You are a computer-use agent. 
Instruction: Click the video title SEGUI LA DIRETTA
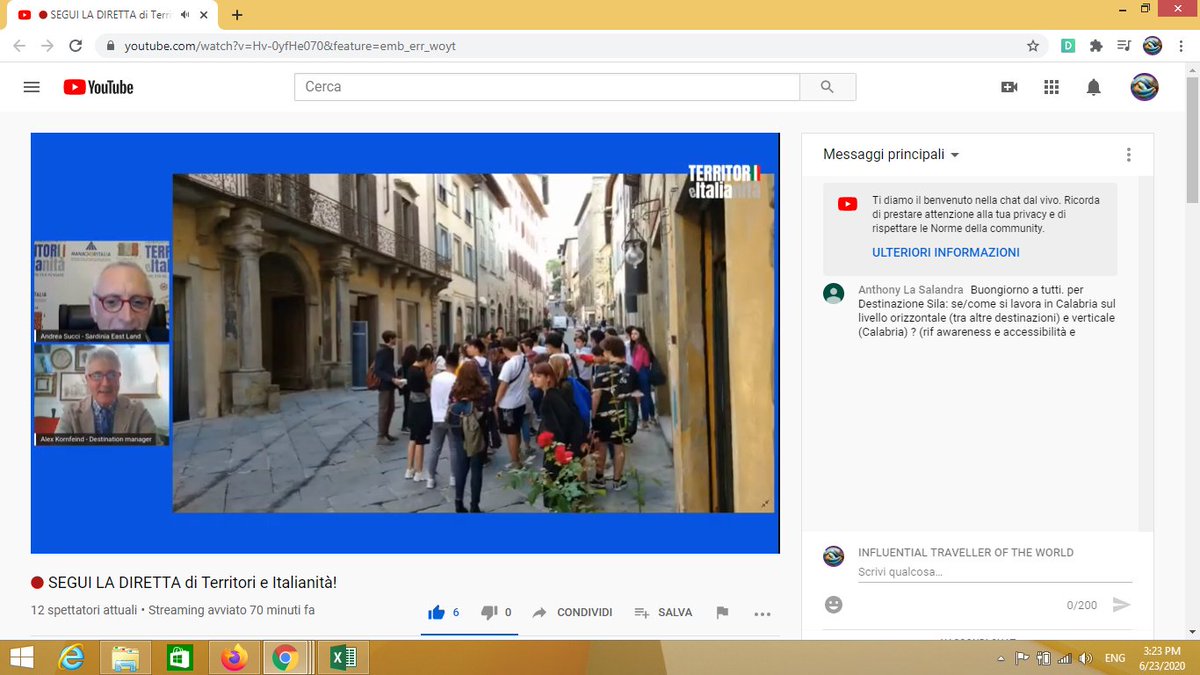[x=190, y=582]
